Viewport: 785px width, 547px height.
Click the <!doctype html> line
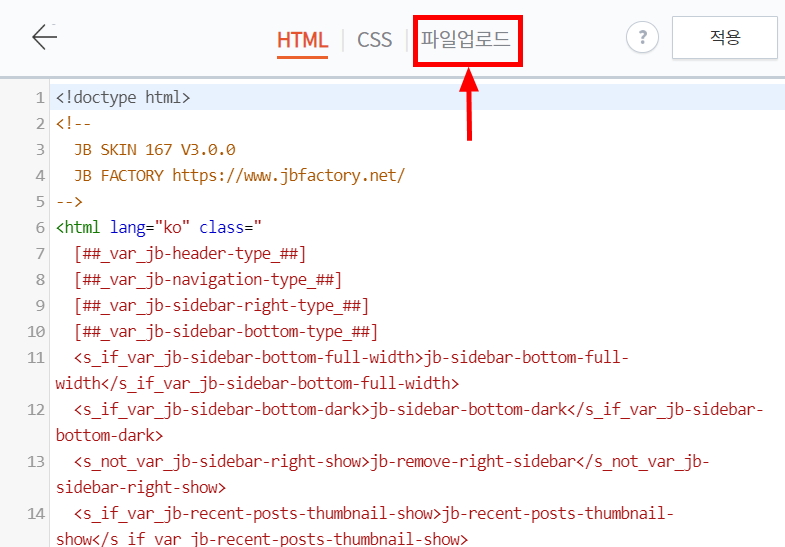click(123, 97)
